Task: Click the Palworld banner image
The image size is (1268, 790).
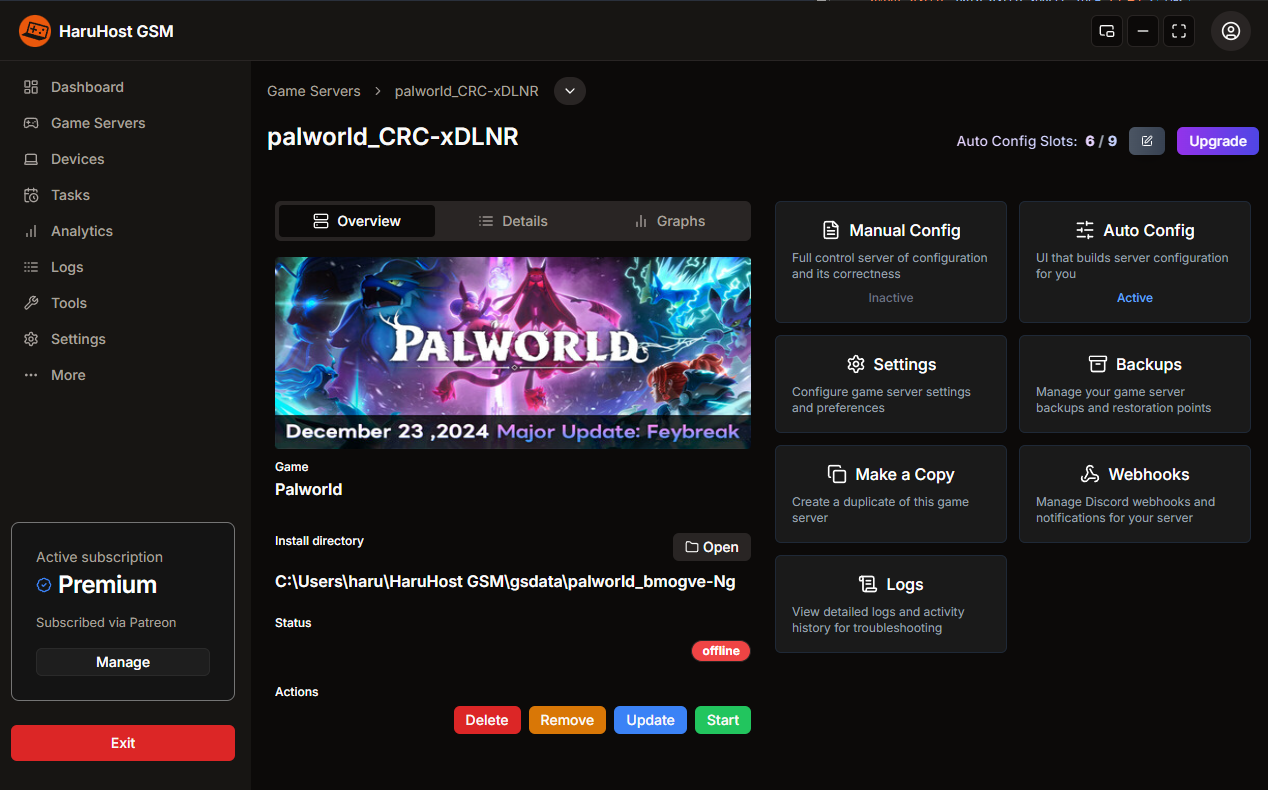Action: (513, 353)
